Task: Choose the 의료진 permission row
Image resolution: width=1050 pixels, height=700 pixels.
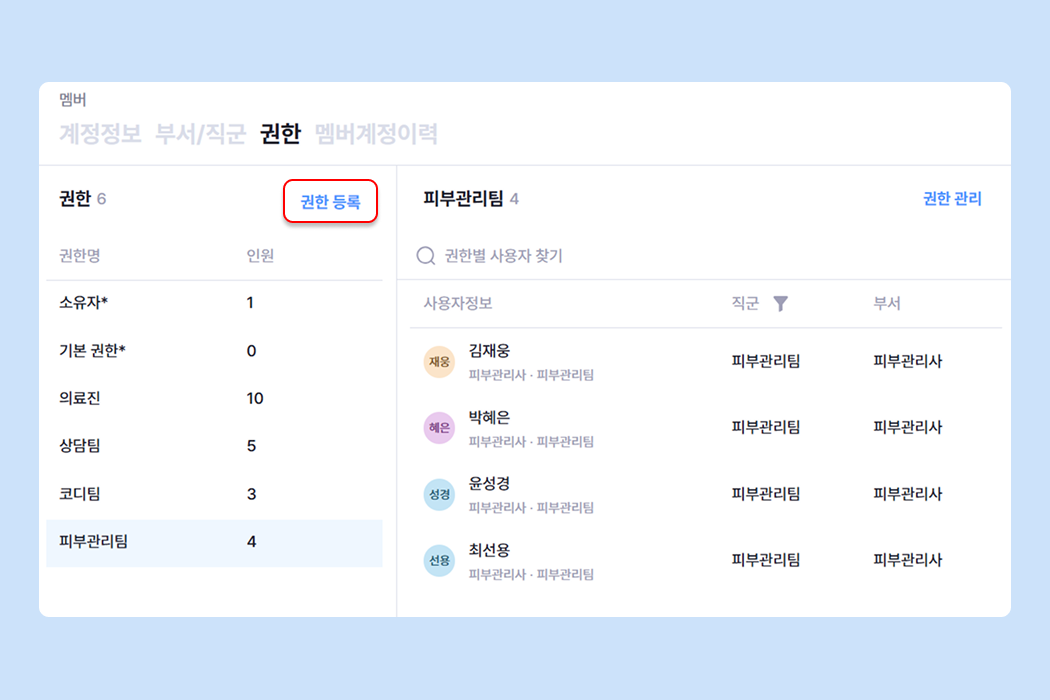Action: 214,398
